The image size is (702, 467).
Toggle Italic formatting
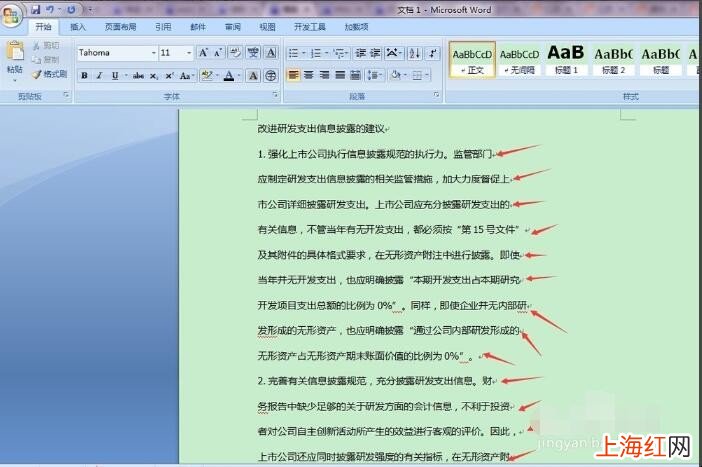pyautogui.click(x=99, y=76)
